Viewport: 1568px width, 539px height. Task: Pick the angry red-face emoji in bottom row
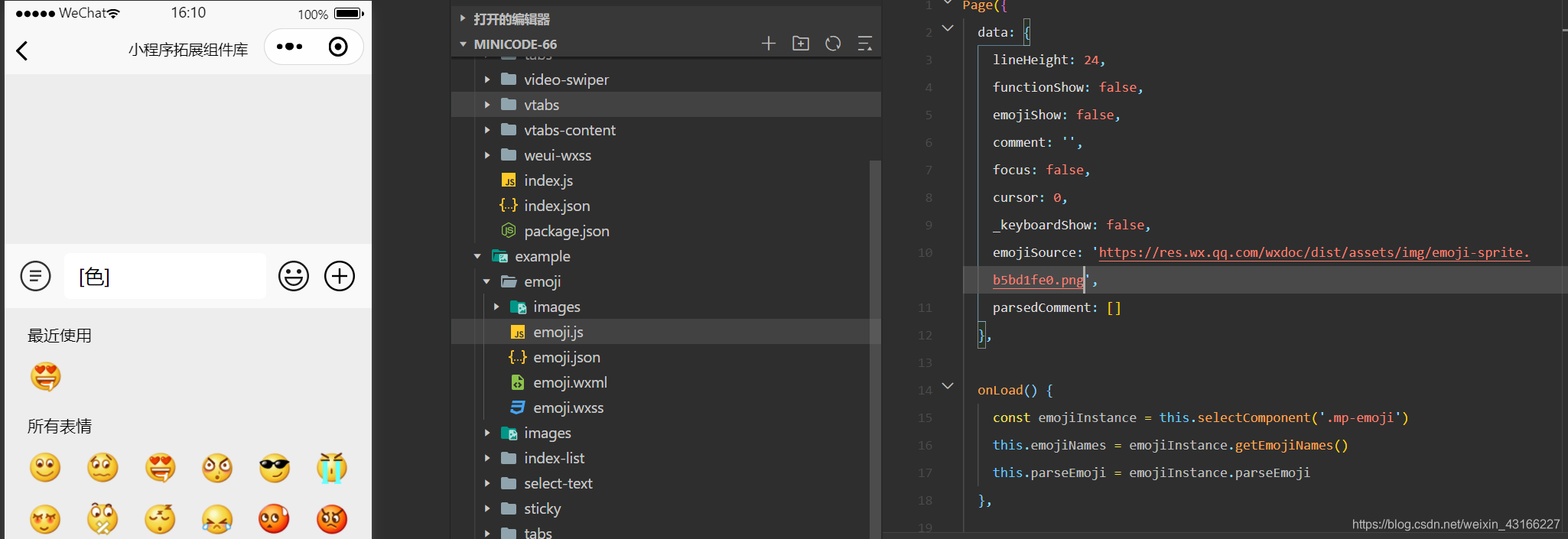pyautogui.click(x=332, y=519)
